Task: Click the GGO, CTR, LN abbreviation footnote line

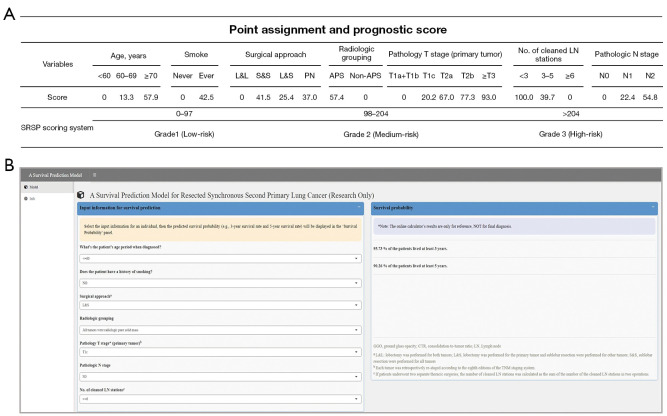Action: [437, 346]
